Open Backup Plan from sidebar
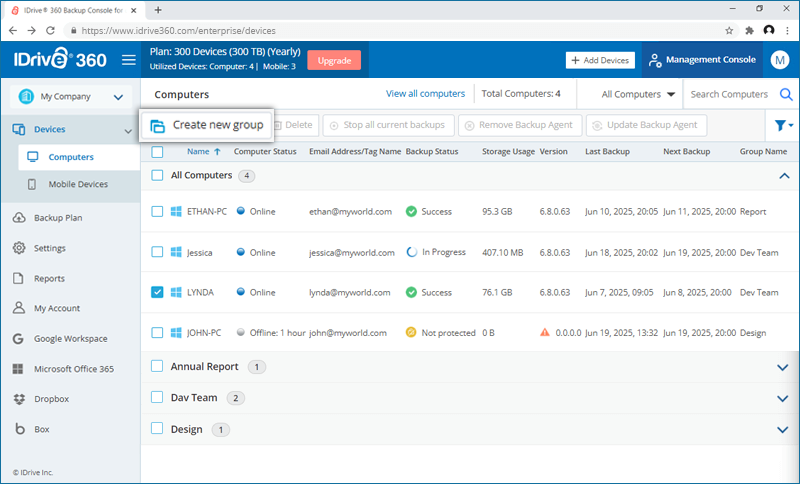 (58, 218)
